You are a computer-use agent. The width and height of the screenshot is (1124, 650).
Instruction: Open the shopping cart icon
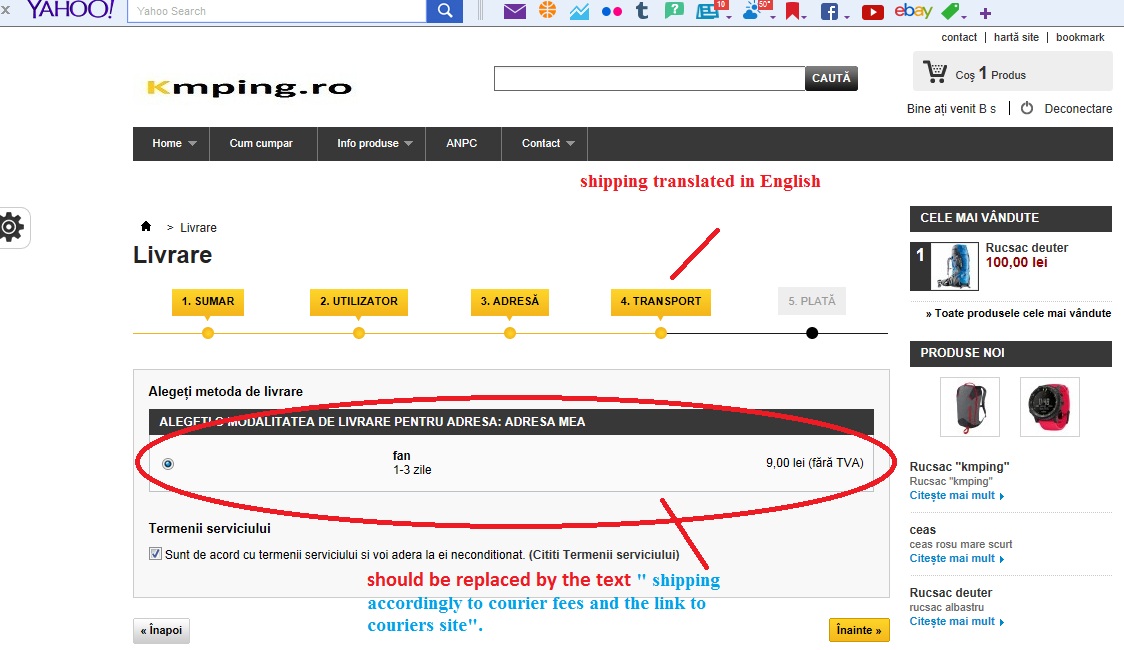point(935,72)
